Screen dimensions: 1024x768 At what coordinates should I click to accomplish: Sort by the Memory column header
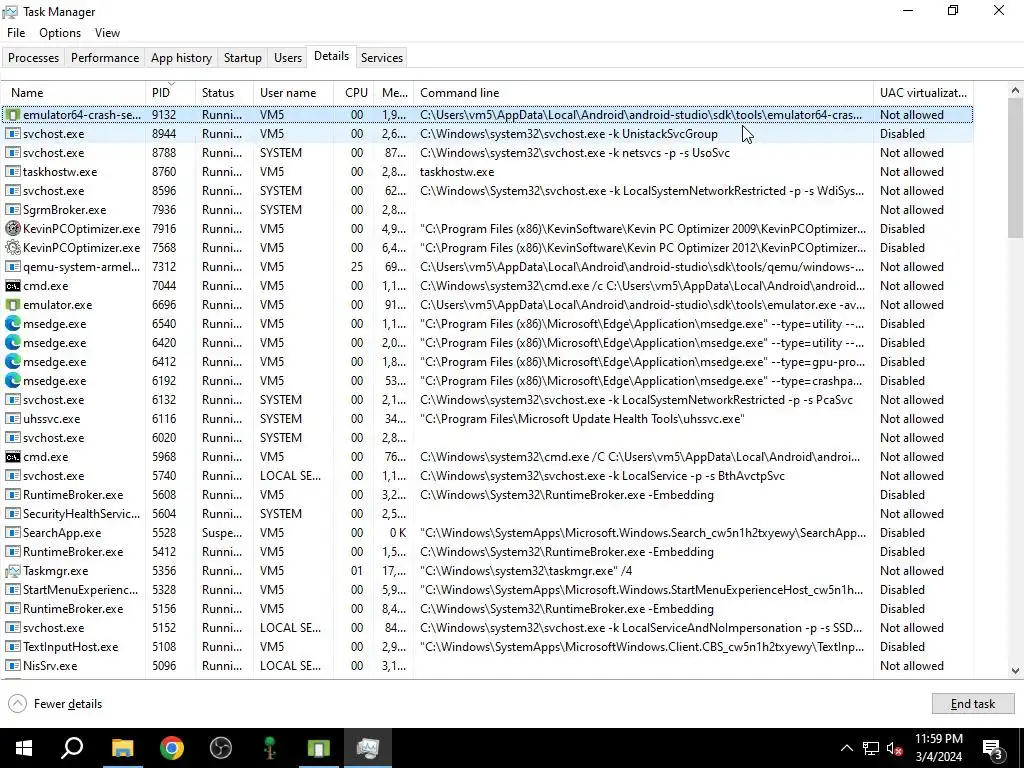tap(394, 93)
